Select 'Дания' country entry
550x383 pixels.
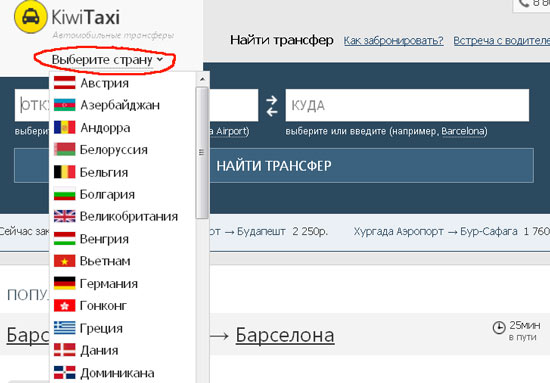[x=99, y=351]
